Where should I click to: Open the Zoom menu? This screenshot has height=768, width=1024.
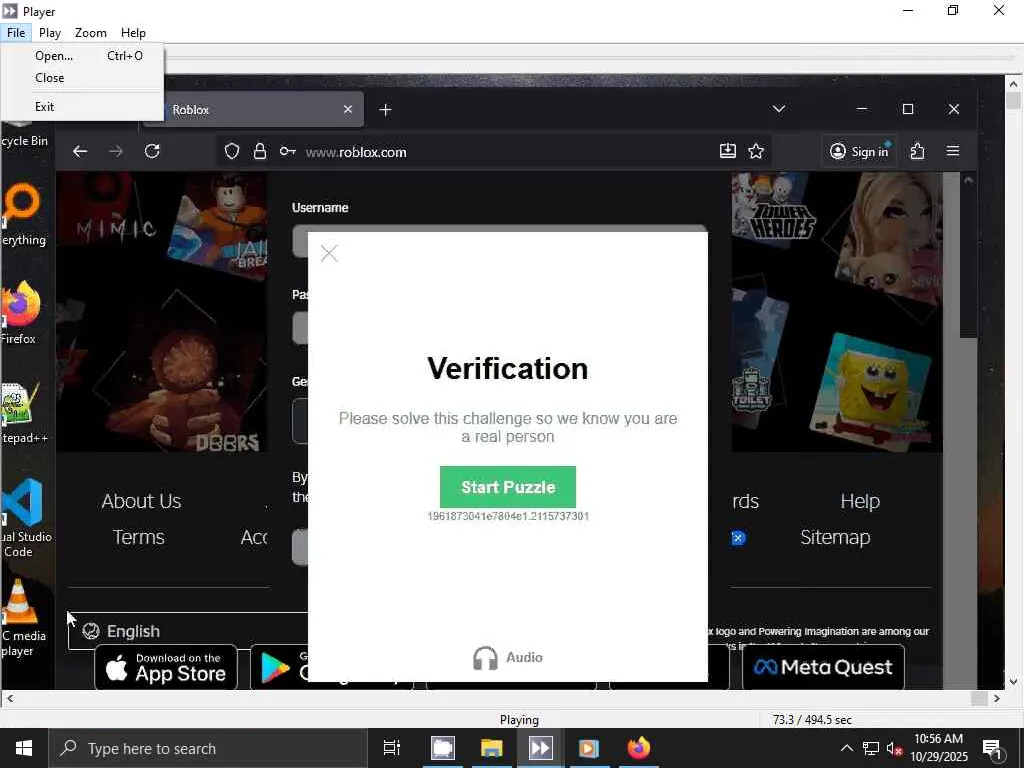[91, 33]
